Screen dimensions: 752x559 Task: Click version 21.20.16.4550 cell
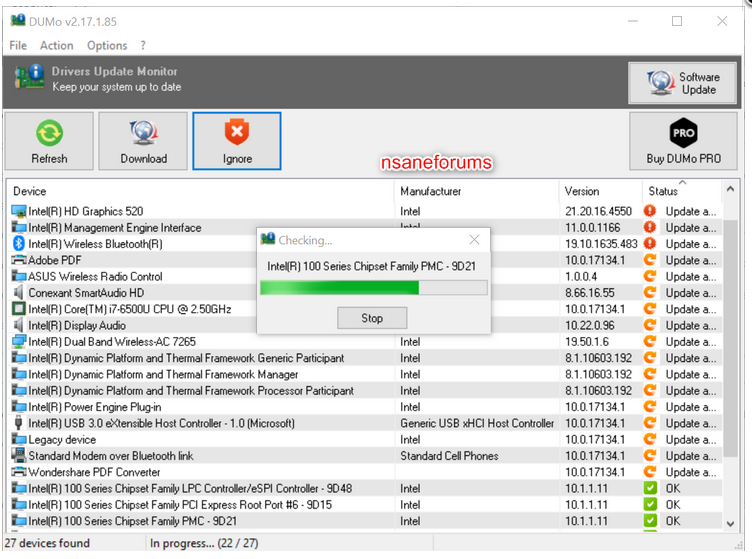click(x=598, y=211)
